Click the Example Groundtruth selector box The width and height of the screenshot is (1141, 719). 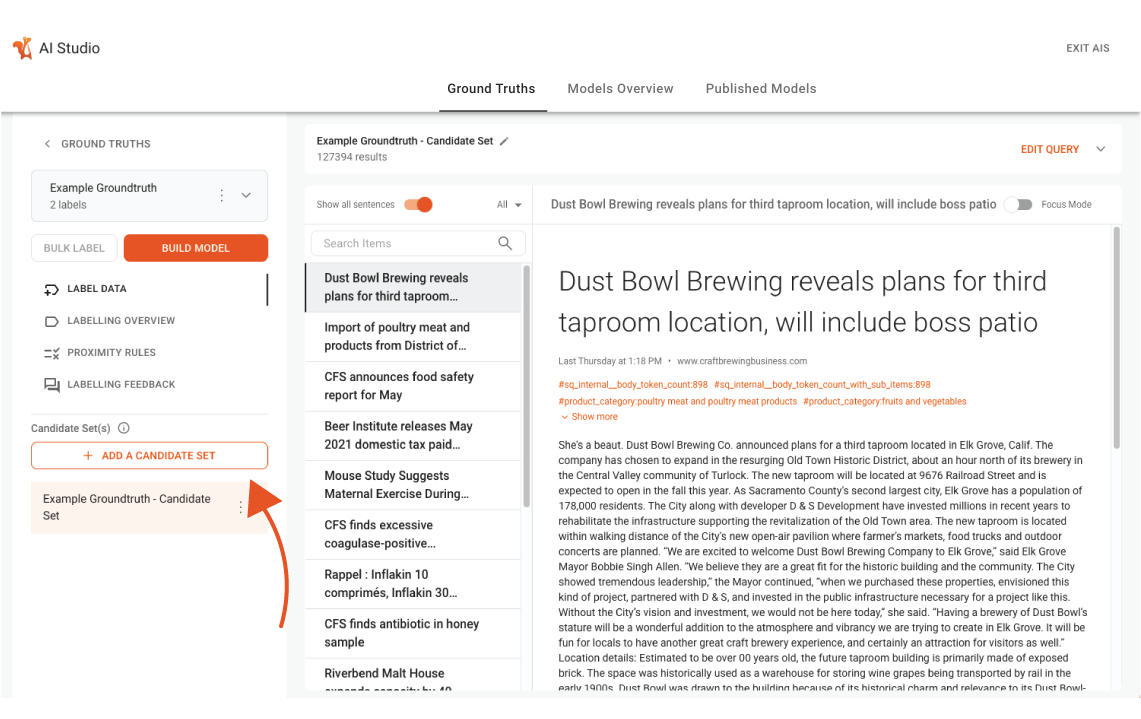[149, 196]
